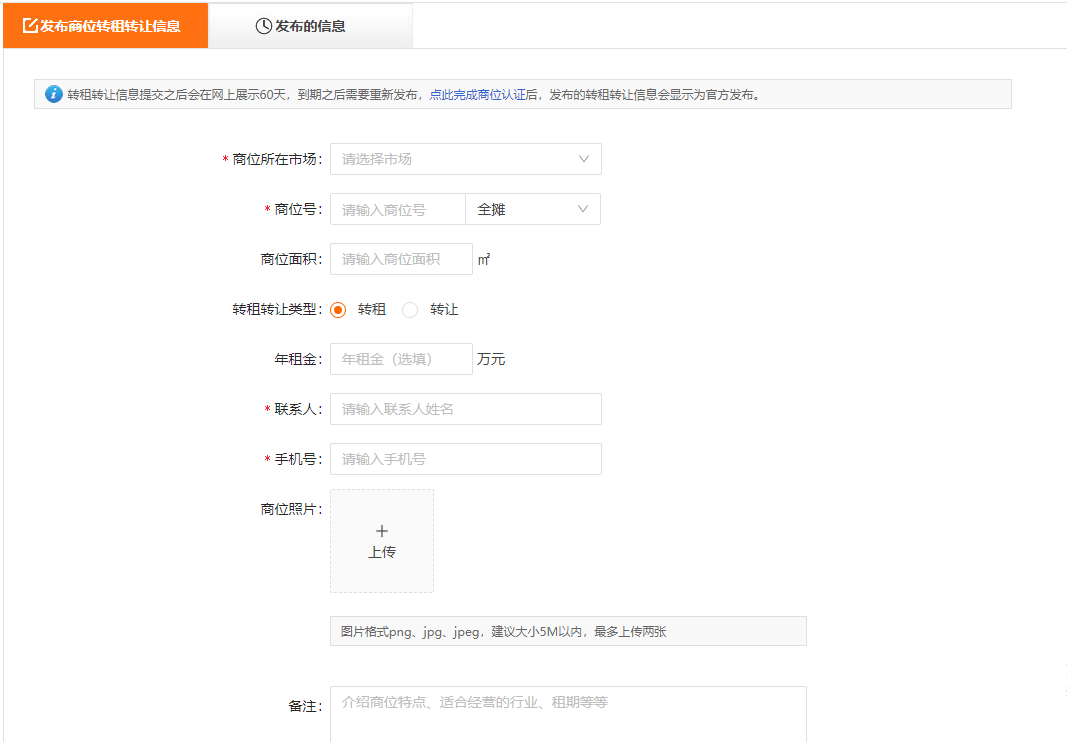Expand the 全摊 booth type dropdown
This screenshot has height=742, width=1067.
532,209
